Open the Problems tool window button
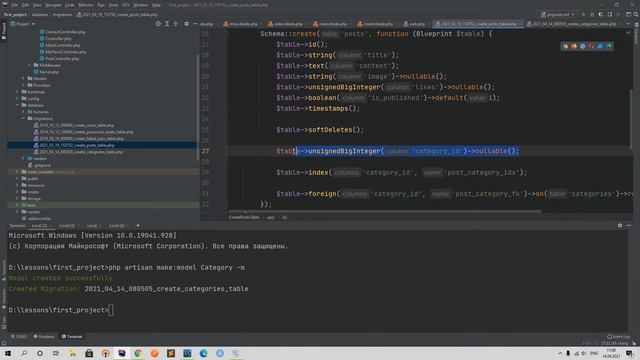This screenshot has width=640, height=360. 44,337
